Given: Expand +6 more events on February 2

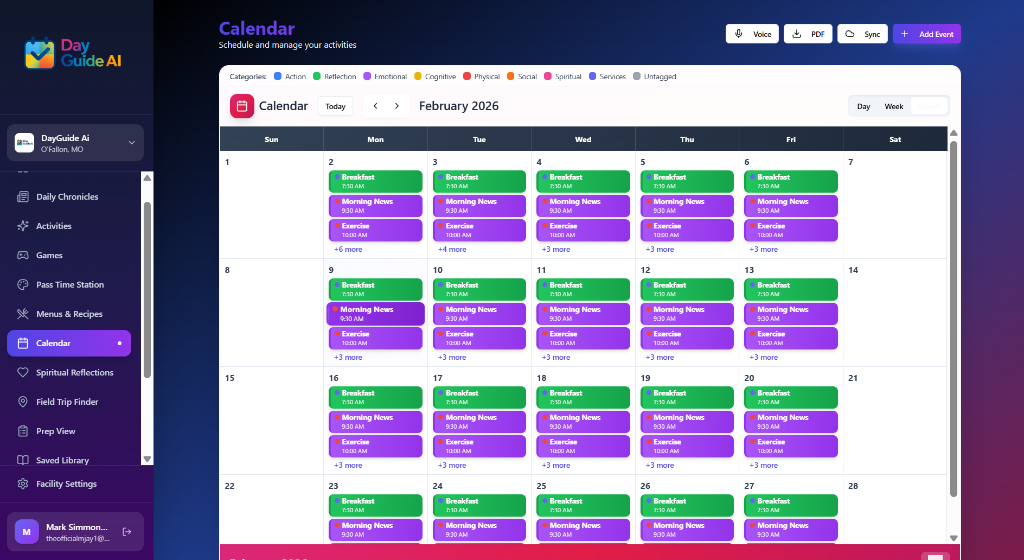Looking at the screenshot, I should [348, 249].
